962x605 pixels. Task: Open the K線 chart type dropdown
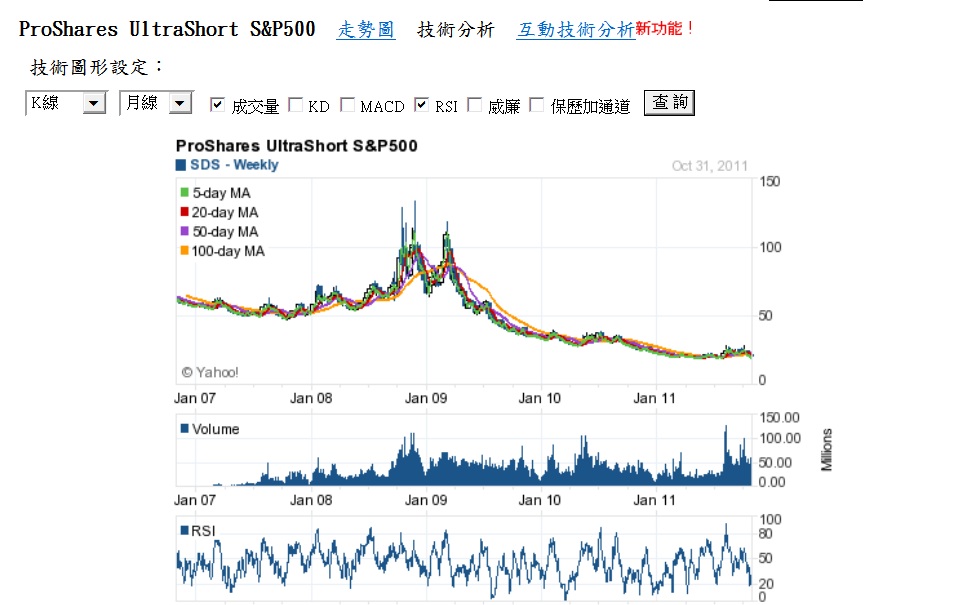(66, 103)
